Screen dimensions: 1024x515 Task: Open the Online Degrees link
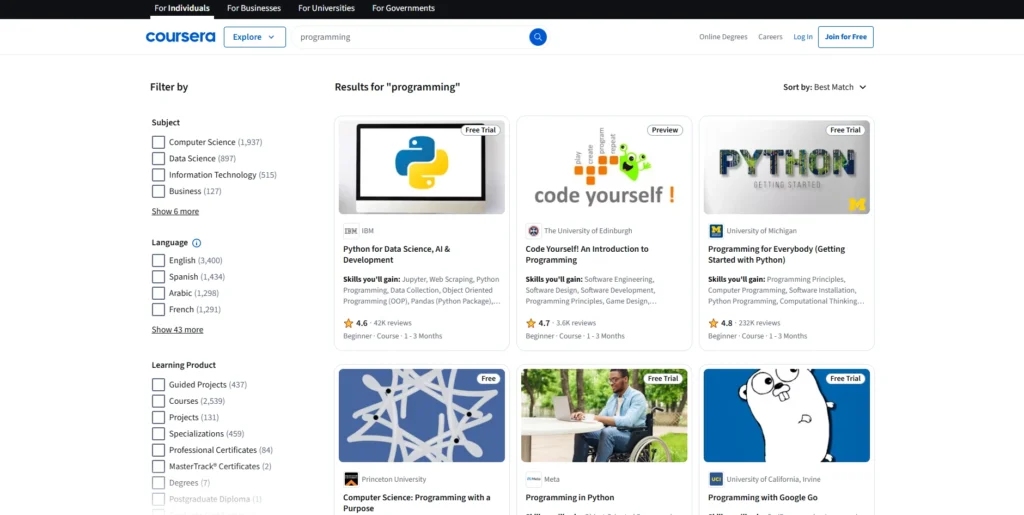coord(723,37)
